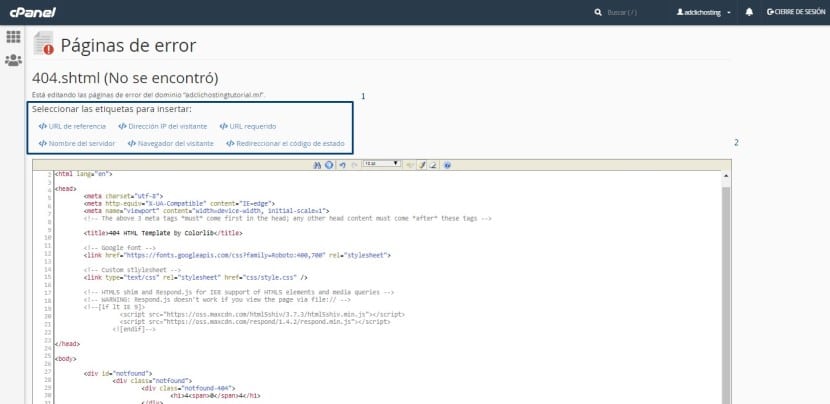Click the div class="notfound-404" code line
830x404 pixels.
tap(188, 388)
